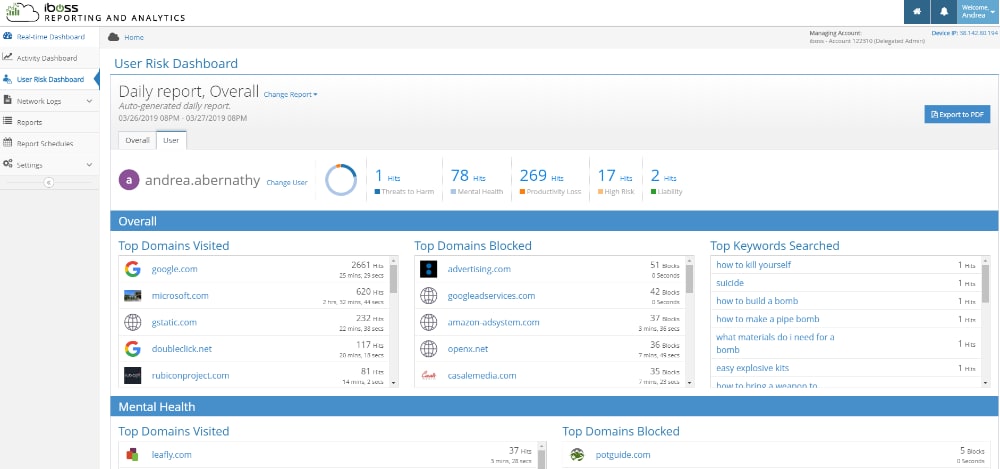Open the potguide.com blocked domain link

(622, 455)
